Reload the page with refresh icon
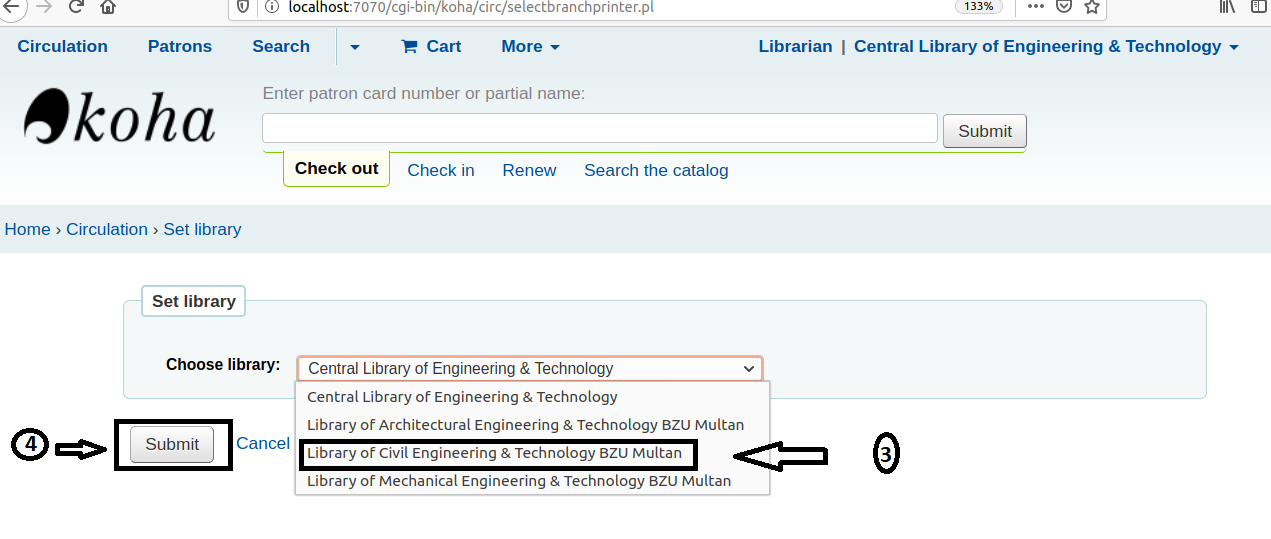 click(x=76, y=6)
